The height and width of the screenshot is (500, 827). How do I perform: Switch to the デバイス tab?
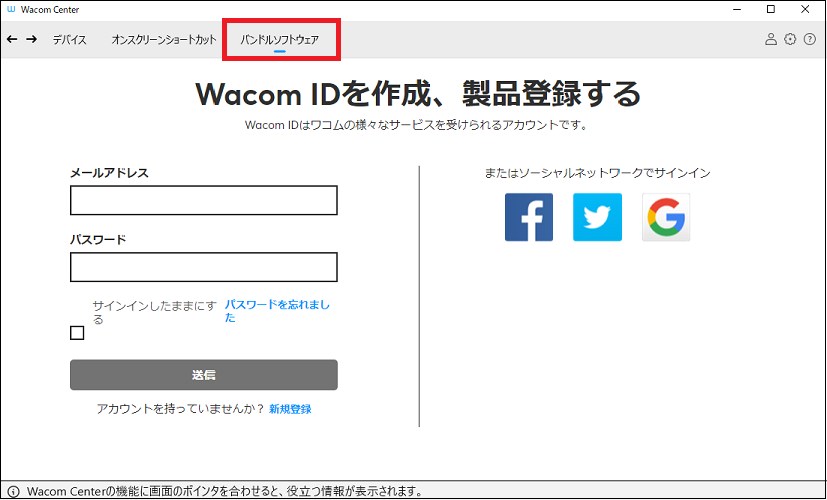tap(70, 40)
